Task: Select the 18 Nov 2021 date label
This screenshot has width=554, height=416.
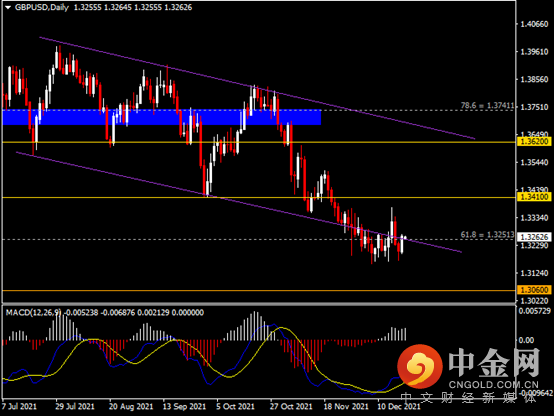Action: tap(346, 406)
